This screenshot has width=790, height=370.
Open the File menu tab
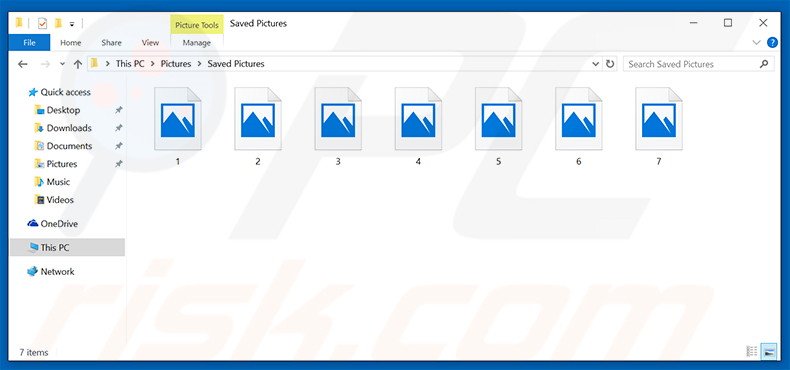click(x=29, y=43)
